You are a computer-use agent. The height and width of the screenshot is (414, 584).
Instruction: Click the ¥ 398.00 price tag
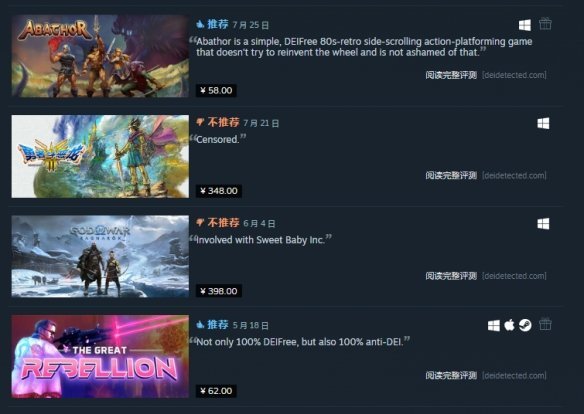(219, 291)
